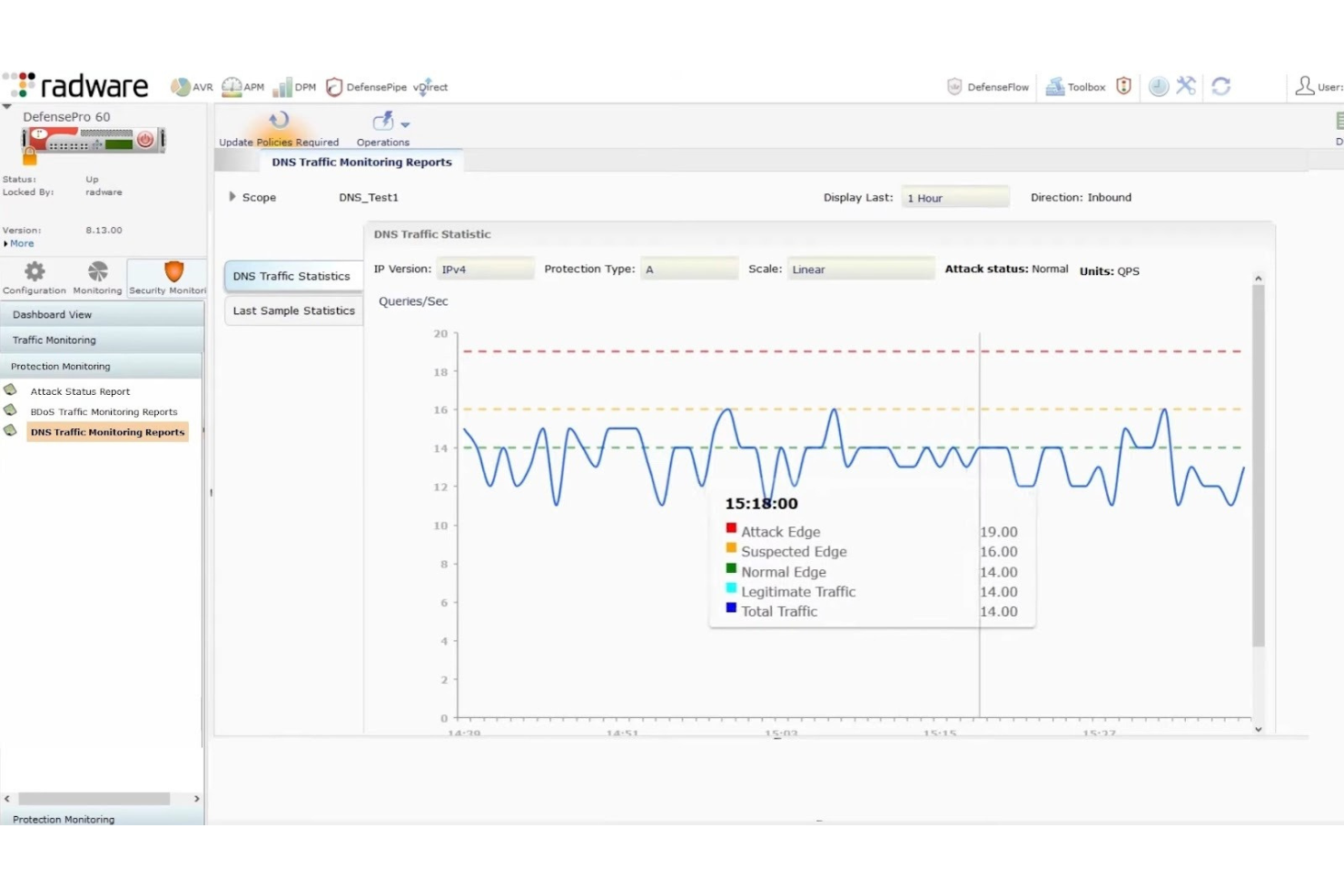
Task: Click the radware logo
Action: click(75, 85)
